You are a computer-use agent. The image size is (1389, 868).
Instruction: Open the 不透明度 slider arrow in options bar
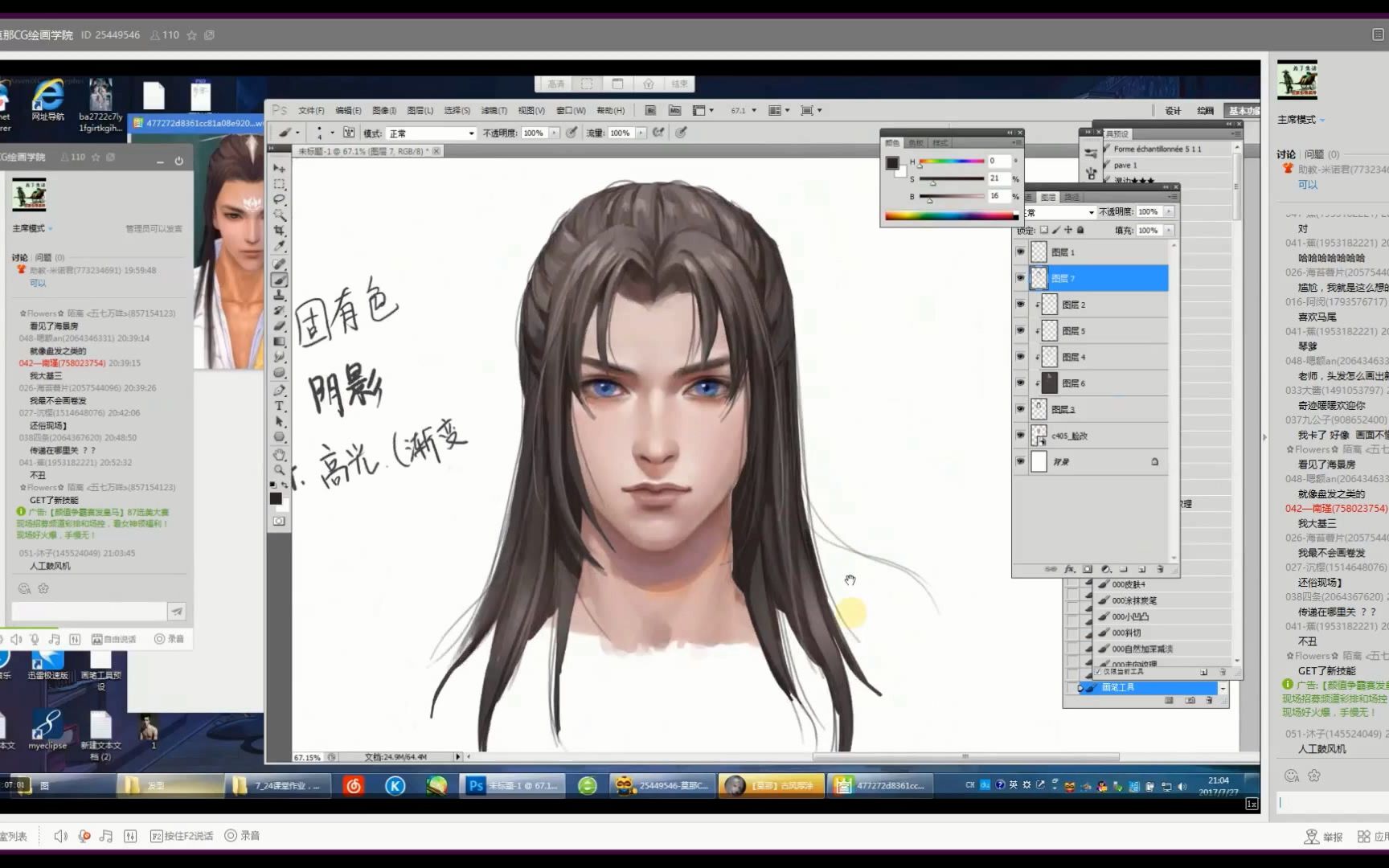point(554,133)
